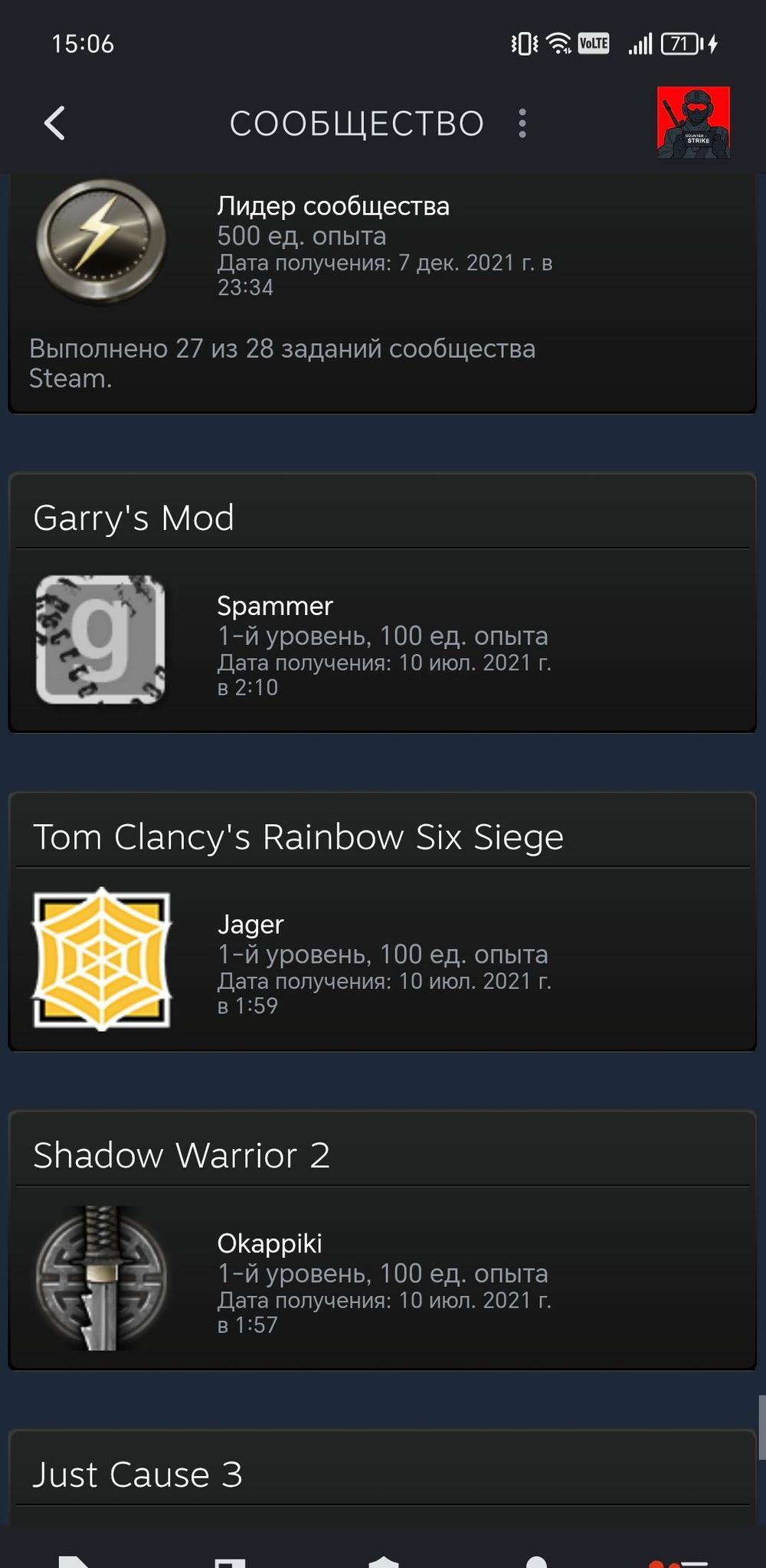Tap the Garry's Mod Spammer badge icon

(x=100, y=640)
